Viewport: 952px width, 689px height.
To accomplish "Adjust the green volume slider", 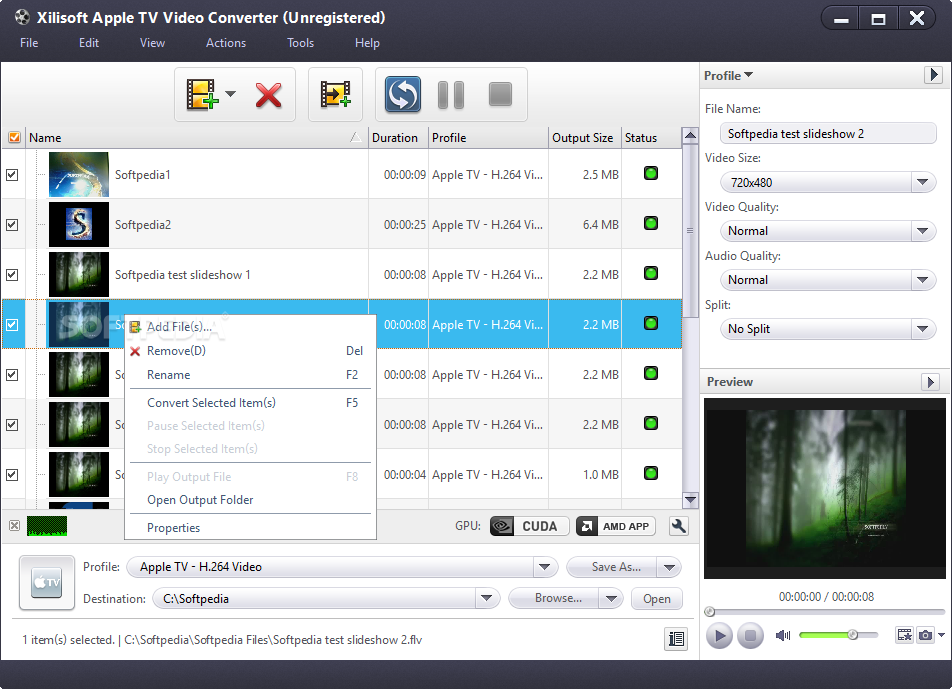I will 838,635.
